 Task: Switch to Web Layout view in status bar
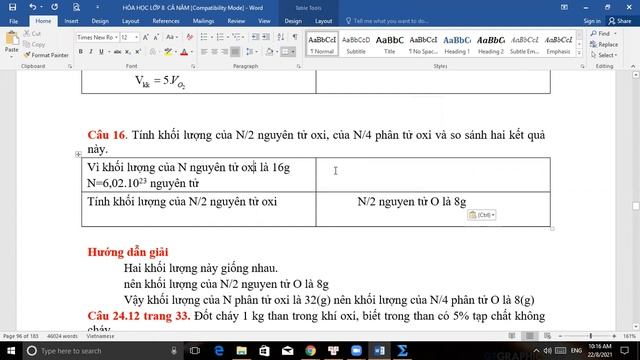(x=547, y=336)
